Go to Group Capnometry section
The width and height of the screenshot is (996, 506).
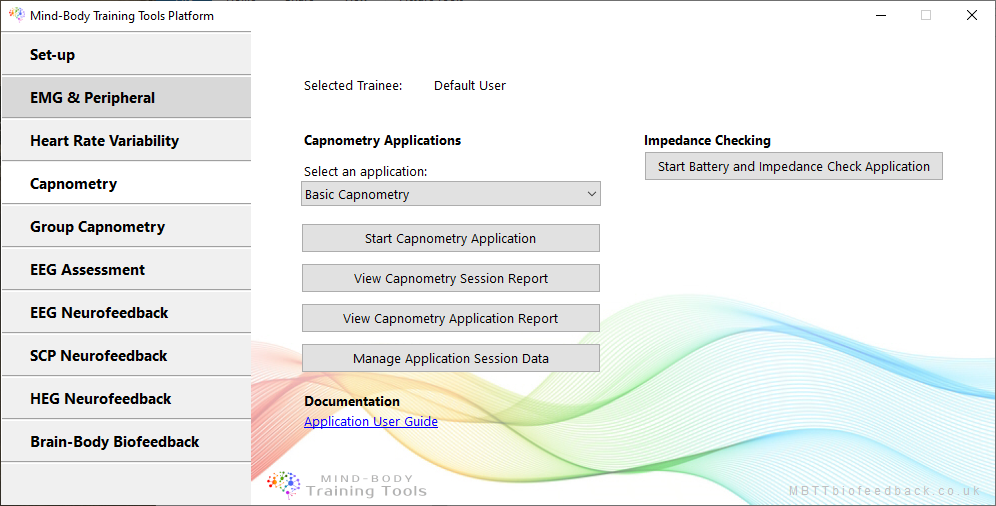point(126,227)
